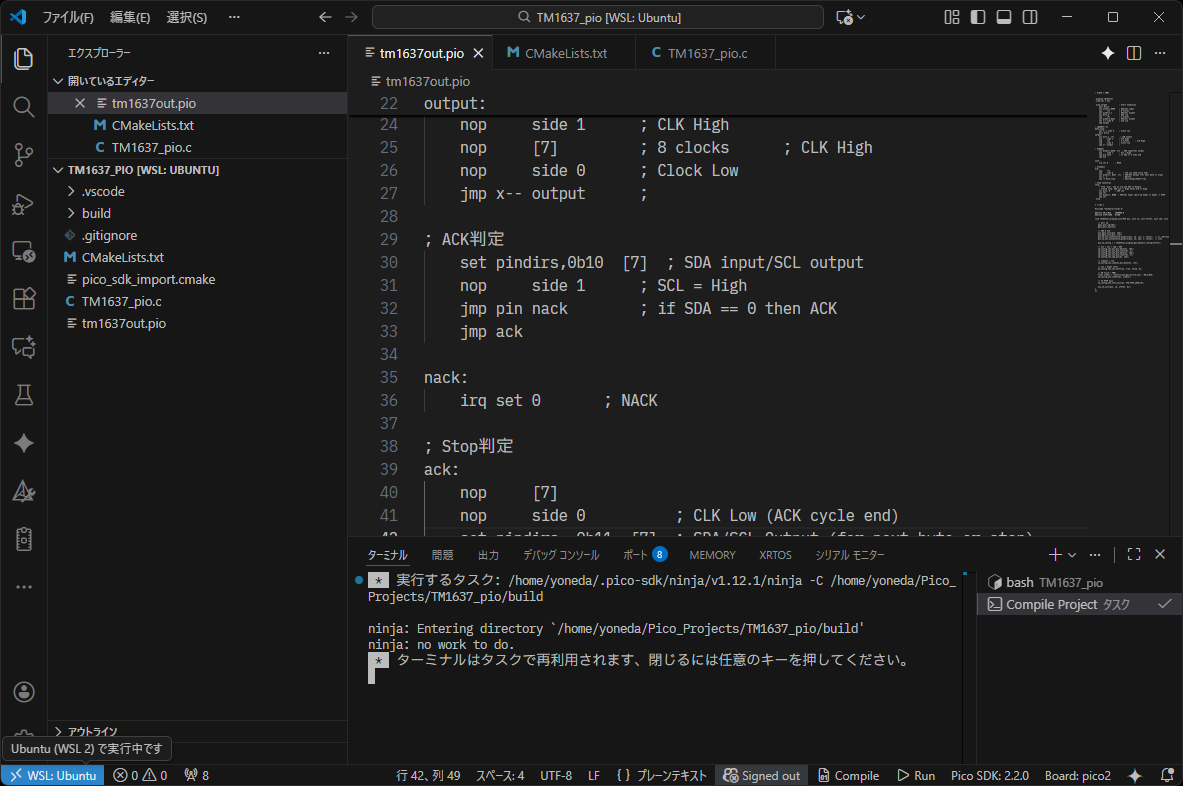Click the Accounts icon in activity bar
Viewport: 1183px width, 786px height.
click(x=23, y=692)
